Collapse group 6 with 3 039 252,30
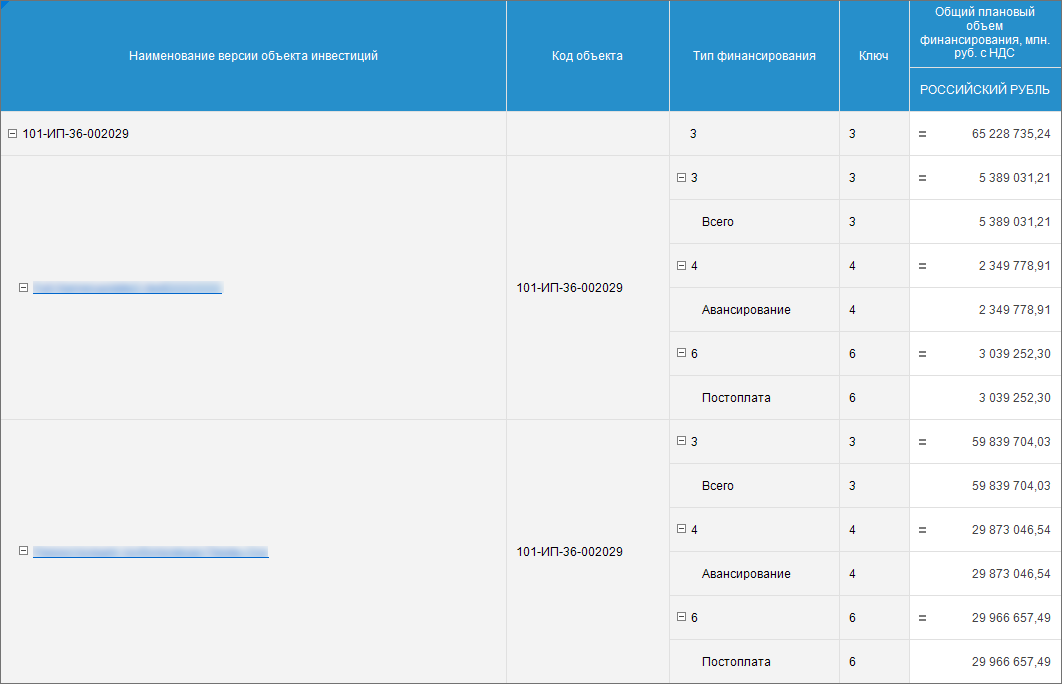 coord(681,353)
